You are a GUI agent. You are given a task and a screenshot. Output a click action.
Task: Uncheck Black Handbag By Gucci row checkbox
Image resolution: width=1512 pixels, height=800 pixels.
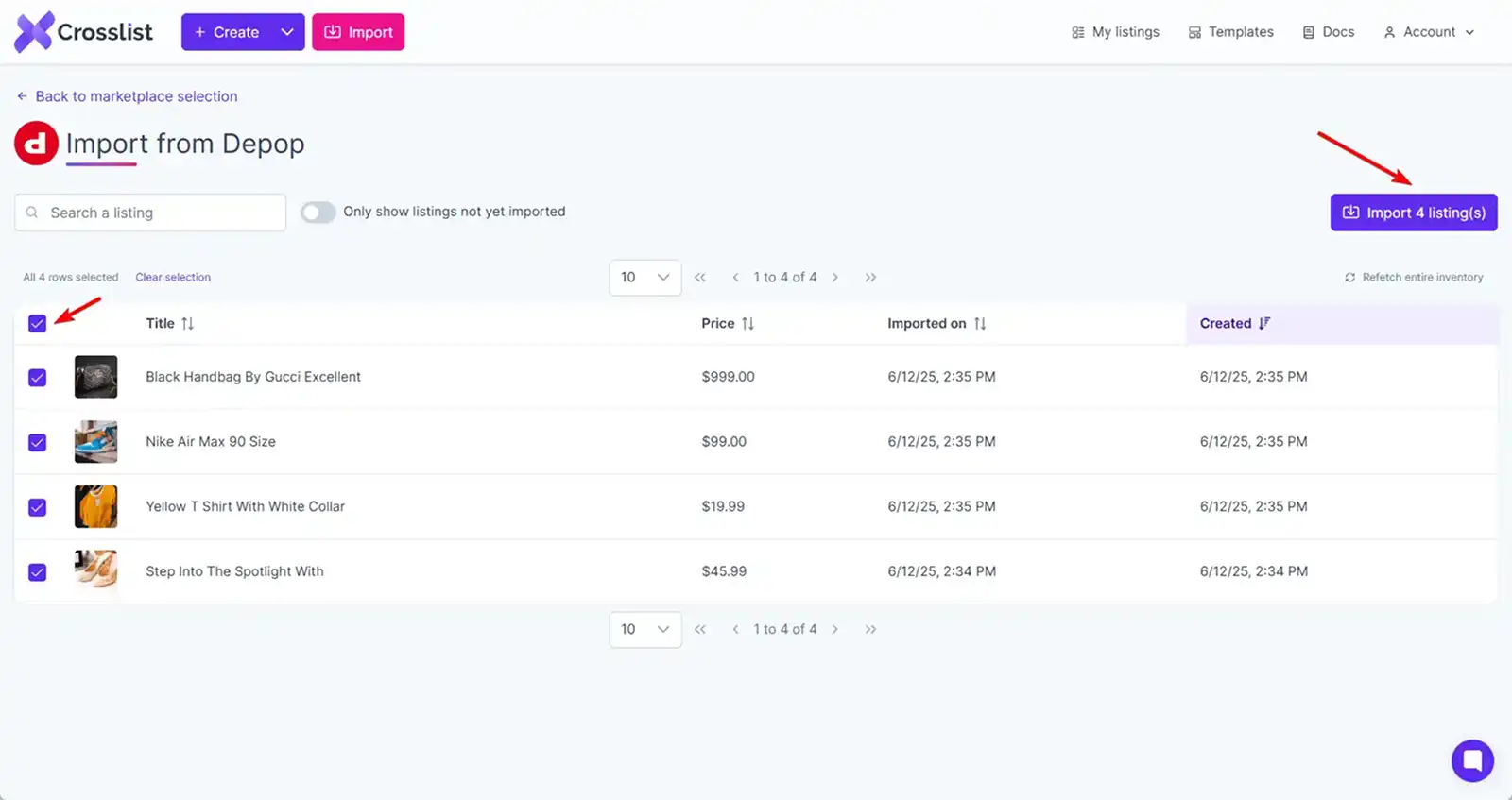coord(37,378)
